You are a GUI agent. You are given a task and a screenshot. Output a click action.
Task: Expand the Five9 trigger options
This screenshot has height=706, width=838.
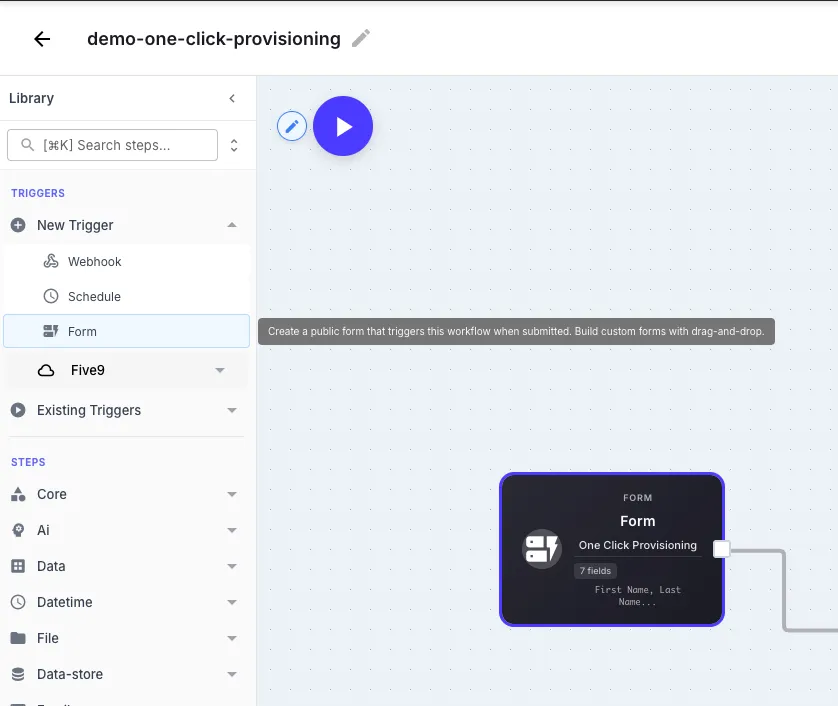220,369
